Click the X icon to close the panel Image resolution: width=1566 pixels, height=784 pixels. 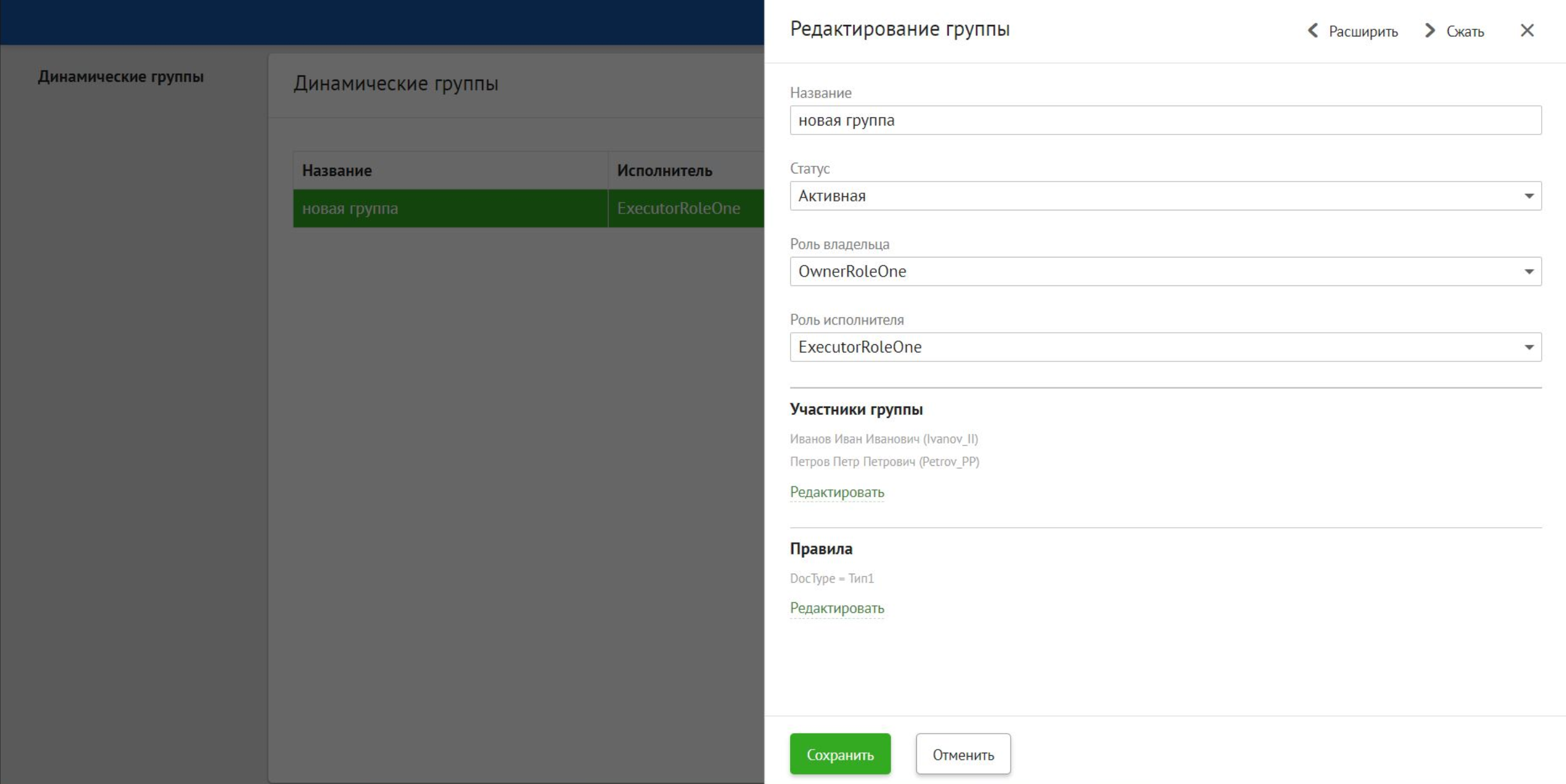[1526, 31]
